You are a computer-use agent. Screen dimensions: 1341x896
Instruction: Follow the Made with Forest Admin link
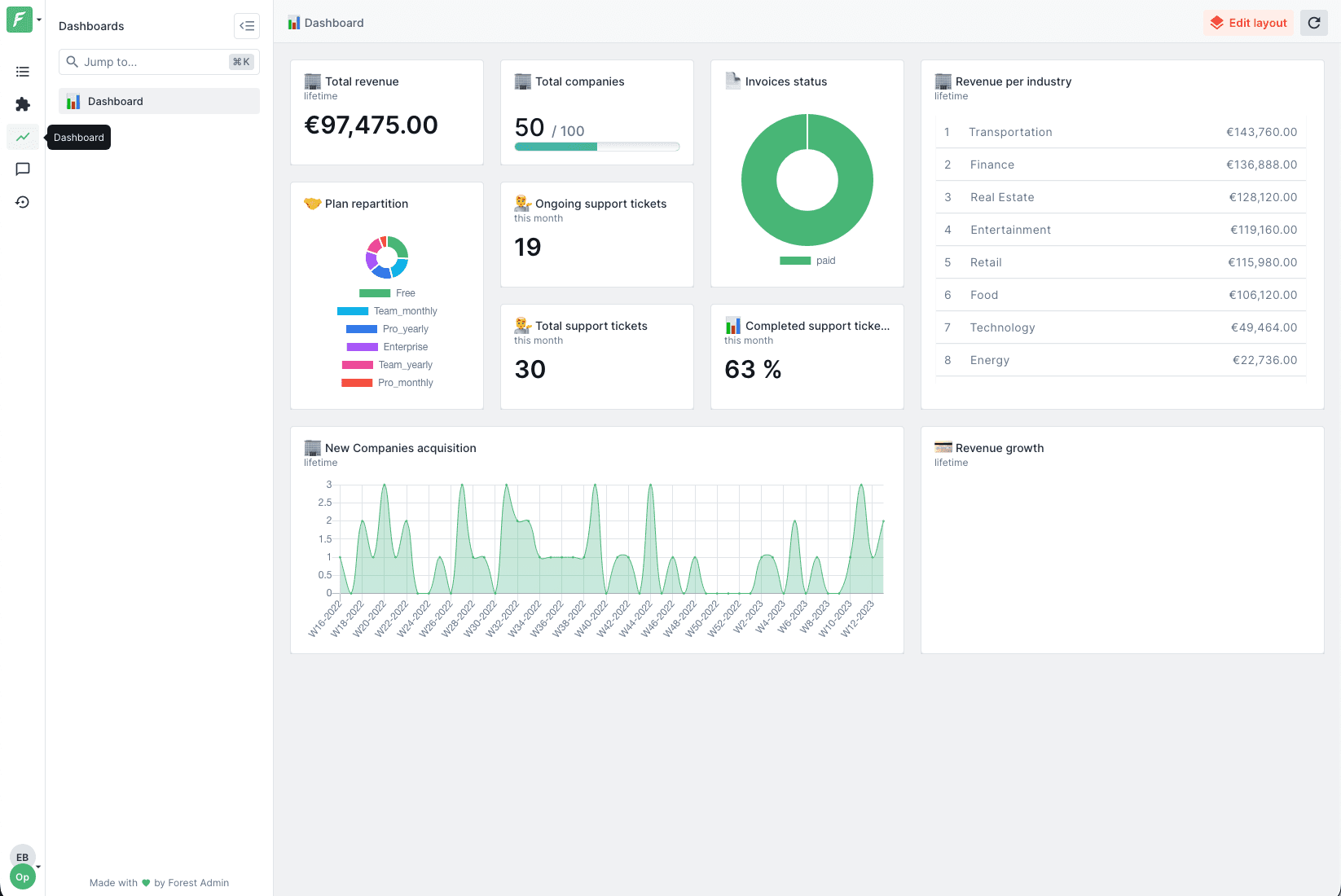pyautogui.click(x=159, y=883)
